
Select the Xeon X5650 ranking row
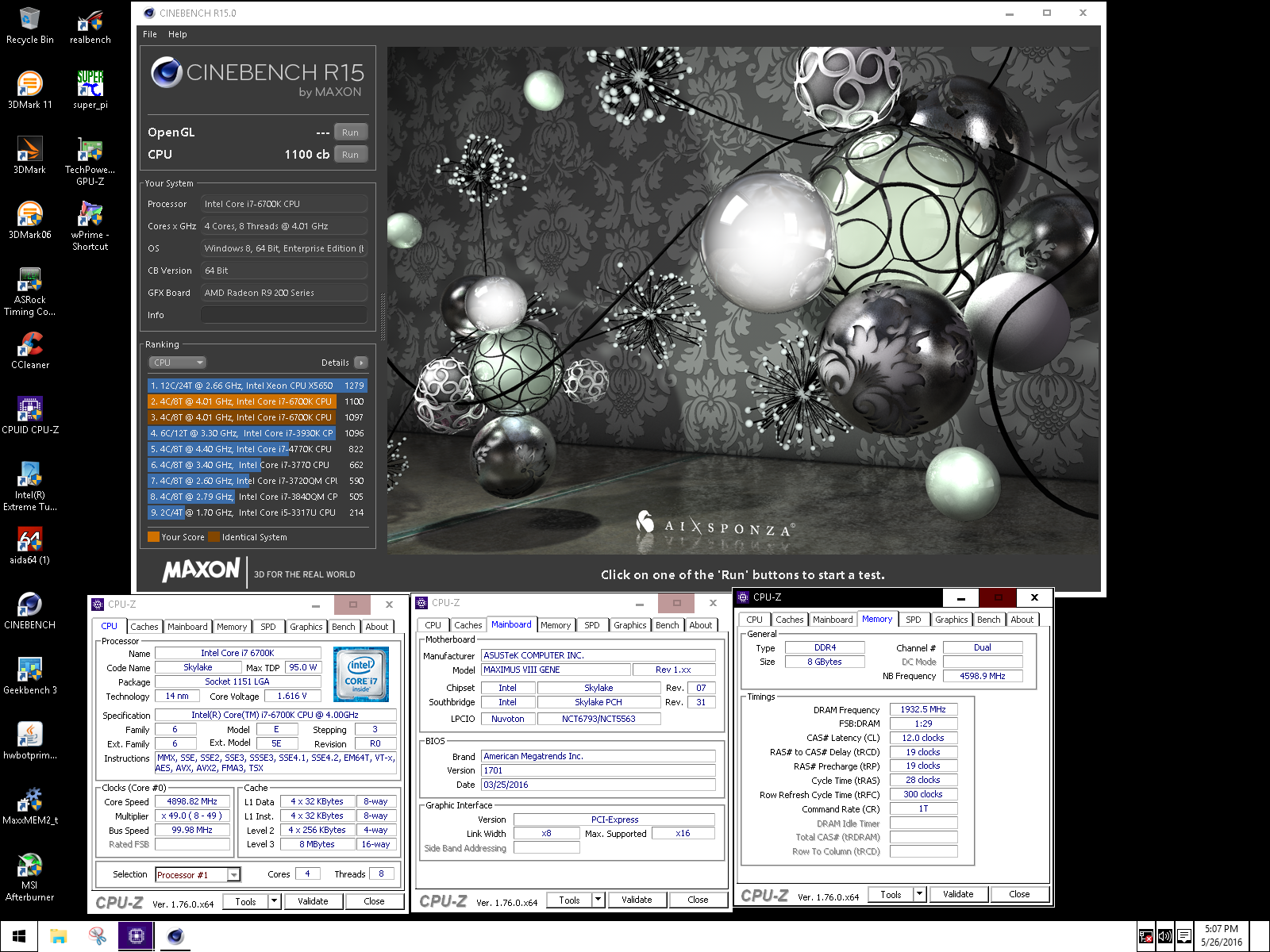click(x=257, y=386)
